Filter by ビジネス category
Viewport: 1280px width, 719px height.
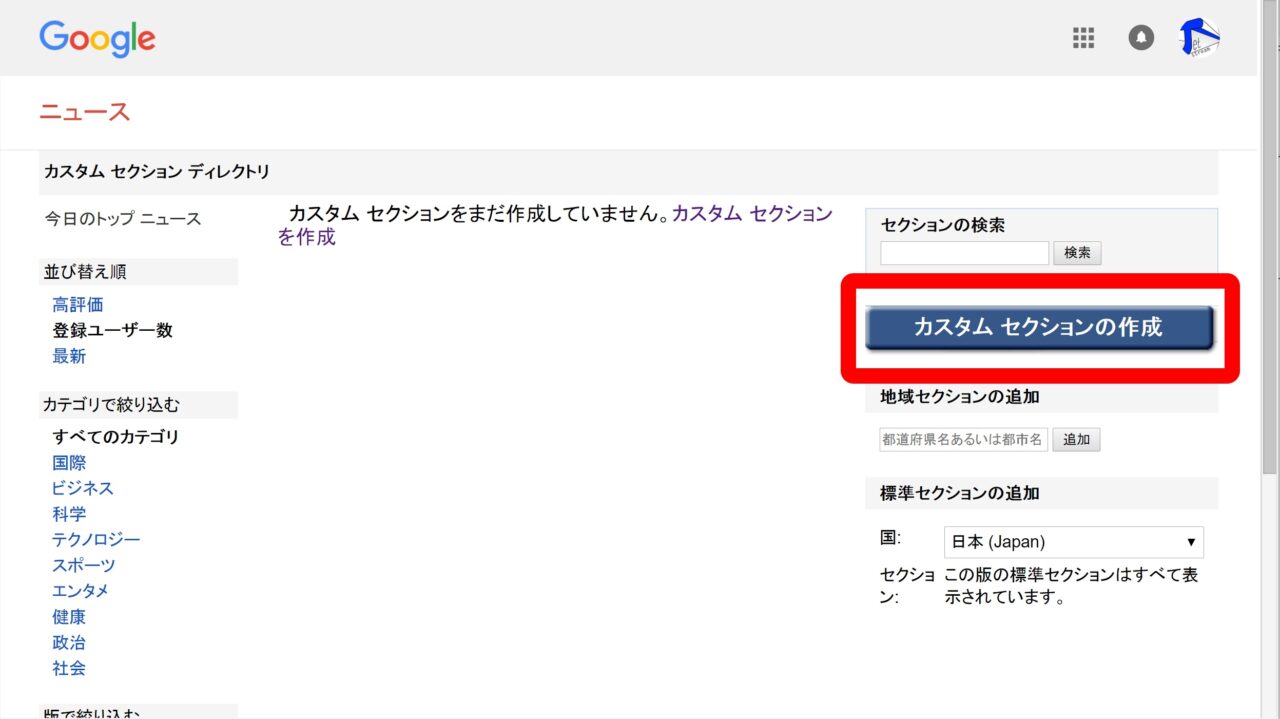(x=83, y=488)
